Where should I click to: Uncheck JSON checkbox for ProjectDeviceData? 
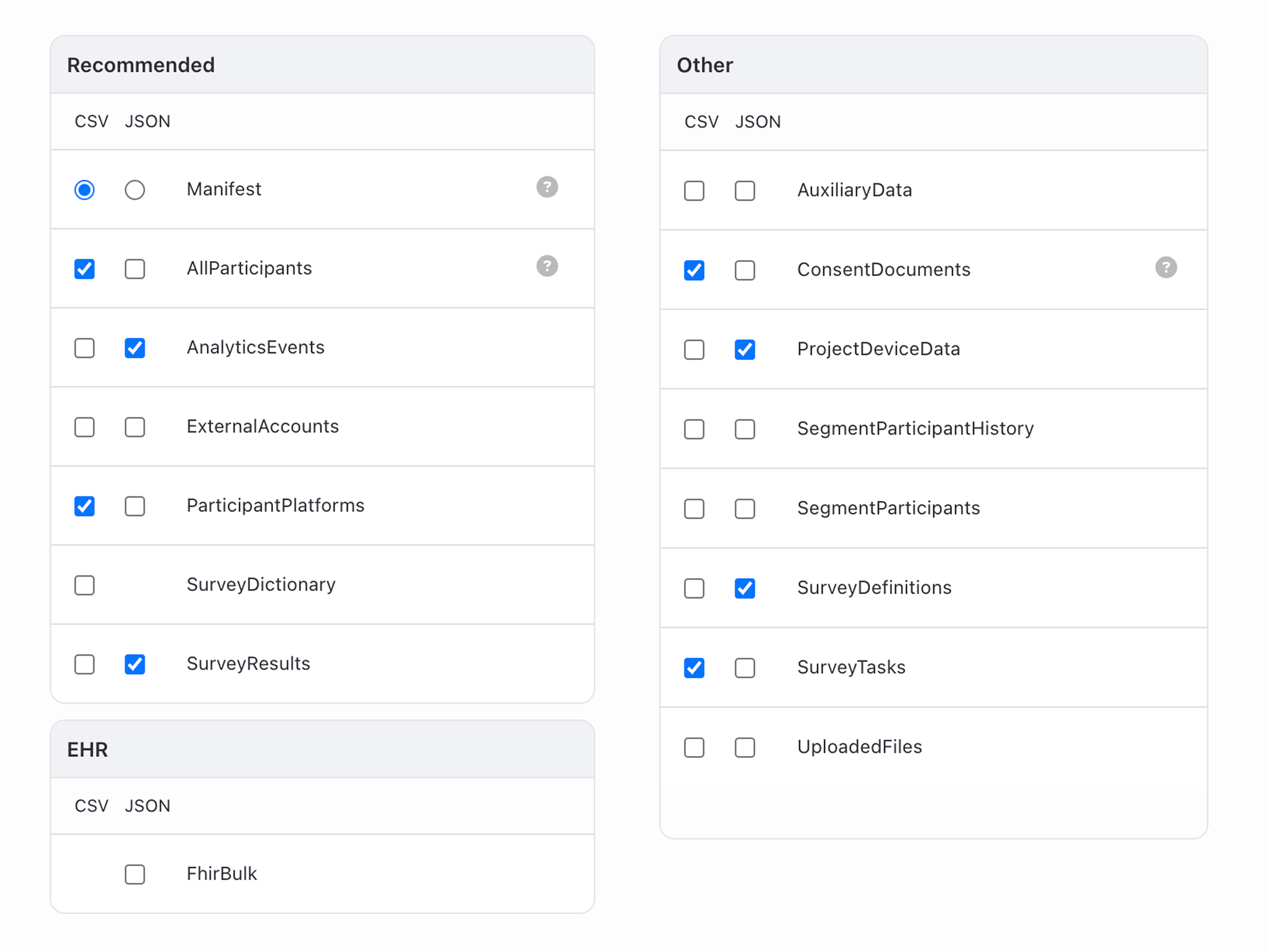pos(744,349)
